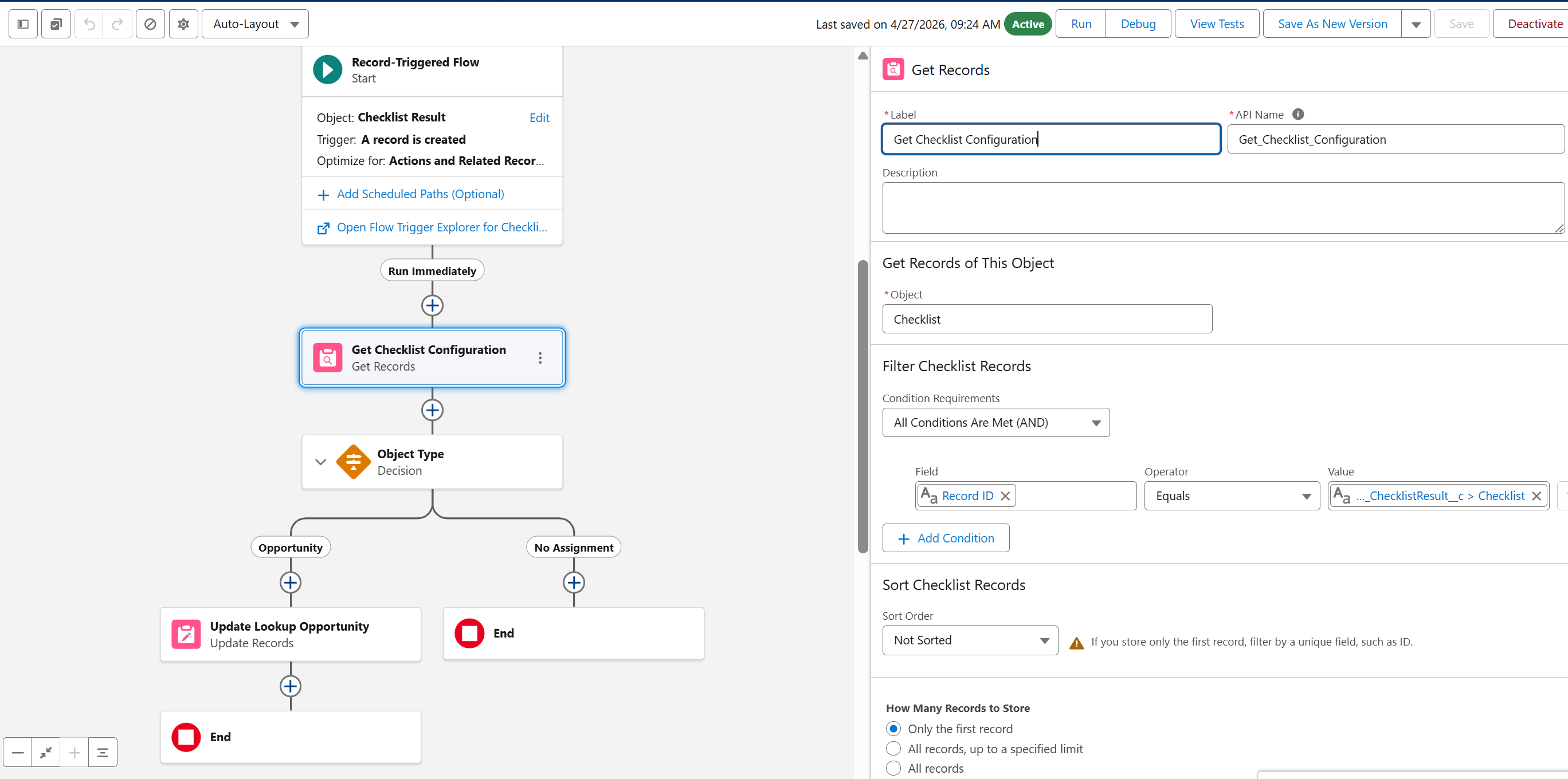1568x779 pixels.
Task: Select the All records radio option
Action: (893, 768)
